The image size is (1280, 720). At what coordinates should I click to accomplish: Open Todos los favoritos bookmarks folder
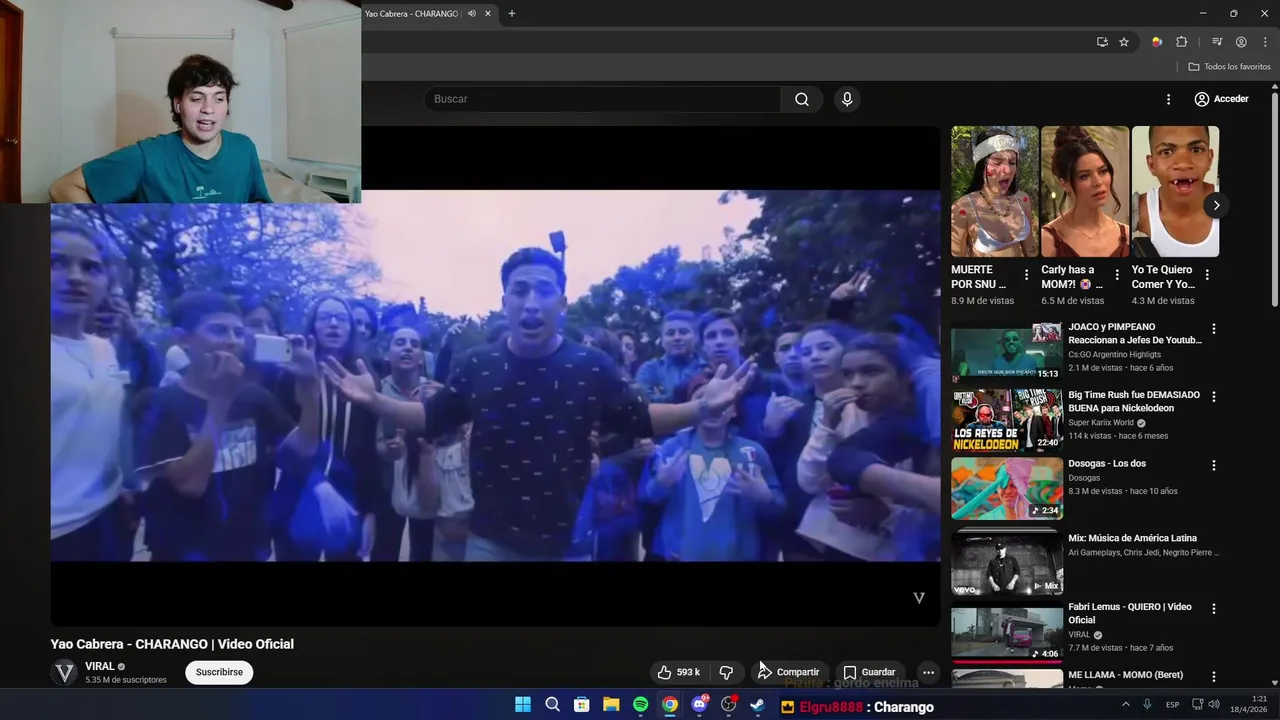tap(1229, 67)
